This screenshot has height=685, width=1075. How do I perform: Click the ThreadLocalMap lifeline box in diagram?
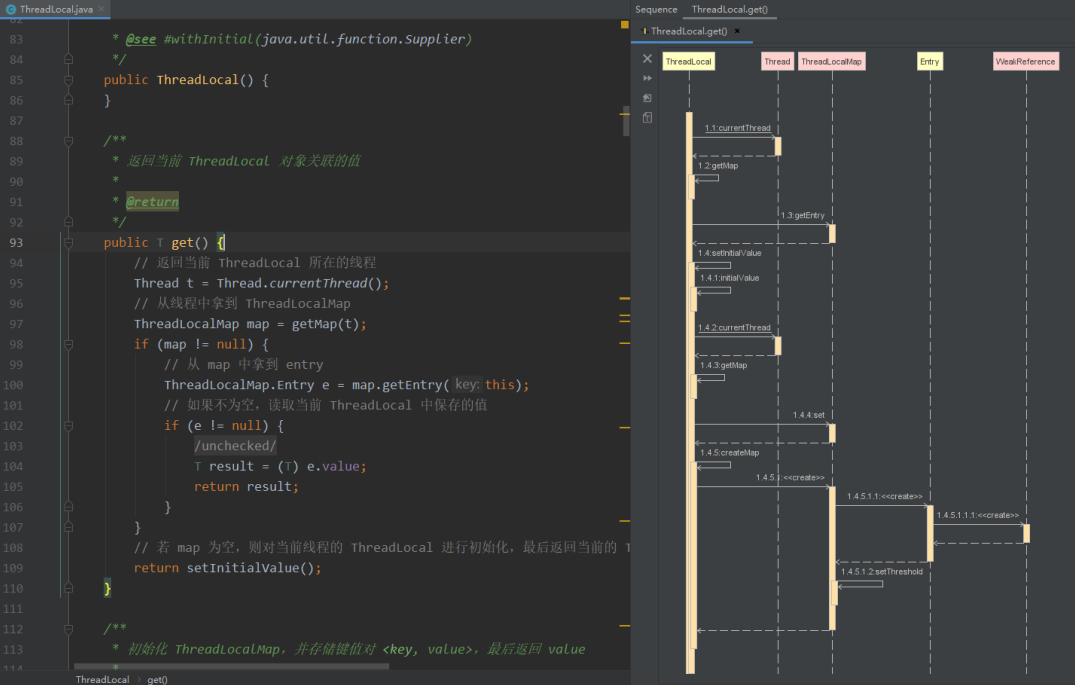pyautogui.click(x=831, y=62)
